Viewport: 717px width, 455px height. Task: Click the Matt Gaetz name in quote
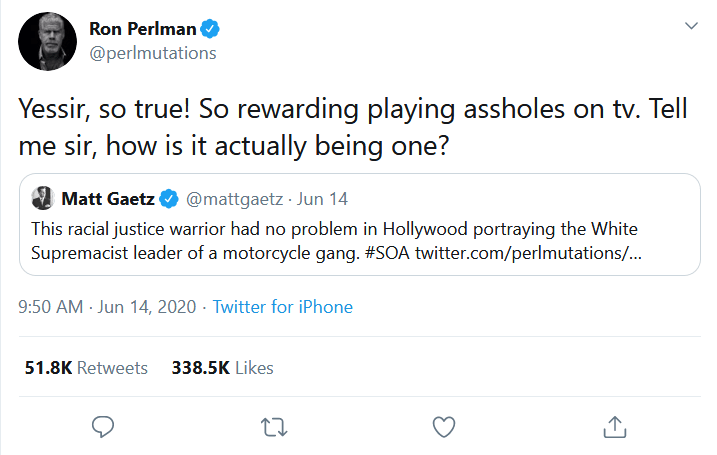tap(108, 196)
